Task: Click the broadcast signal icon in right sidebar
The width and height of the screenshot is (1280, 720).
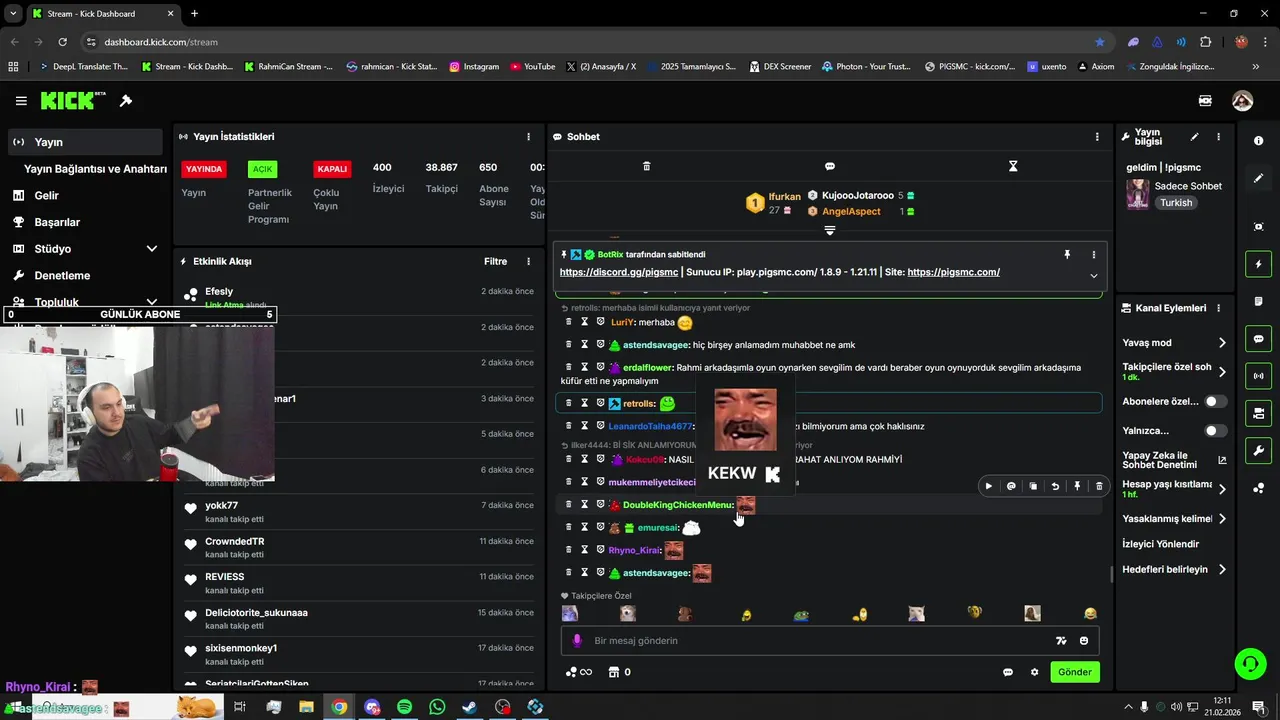Action: tap(1258, 376)
